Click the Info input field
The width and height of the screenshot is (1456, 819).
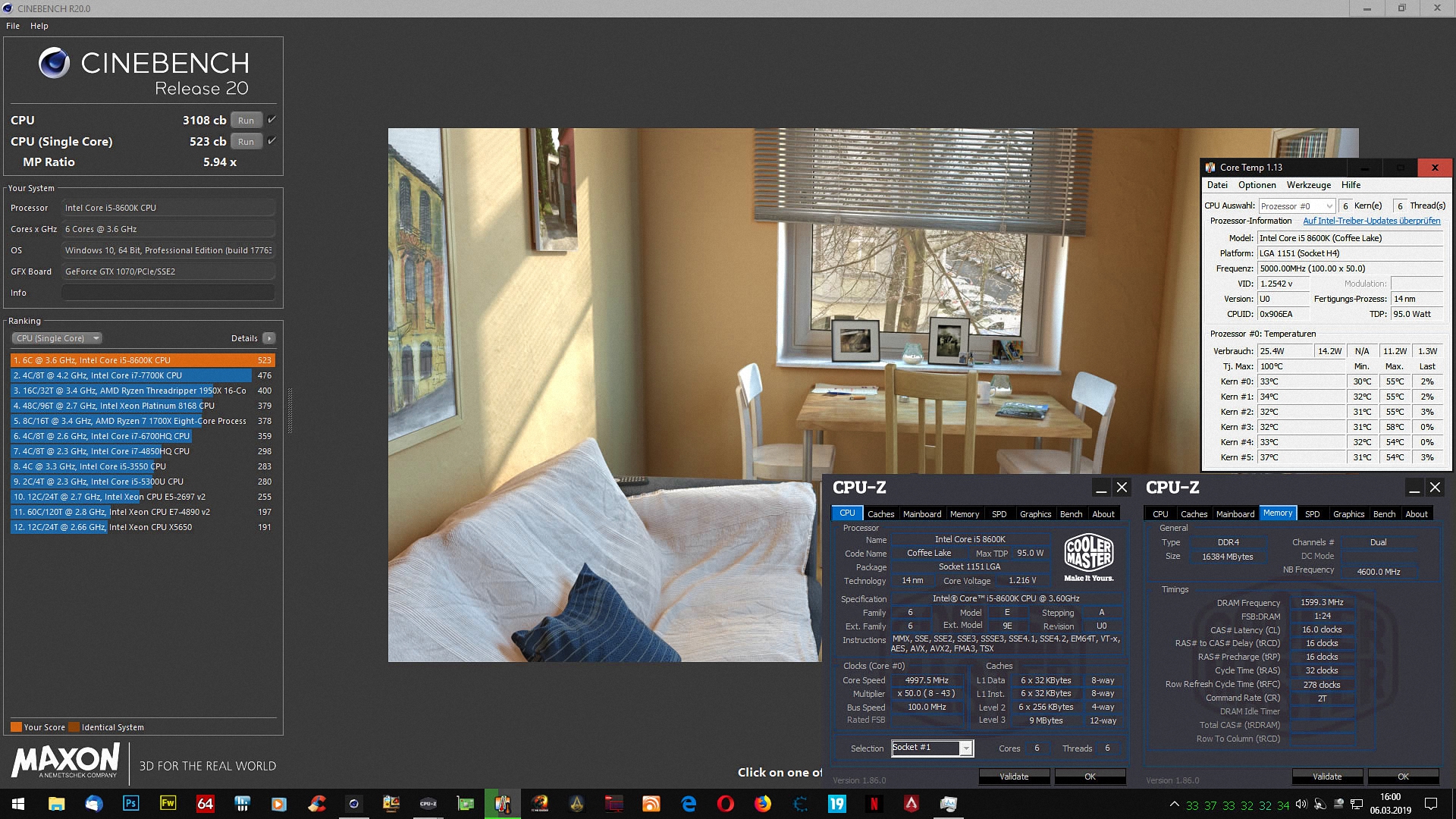click(168, 293)
